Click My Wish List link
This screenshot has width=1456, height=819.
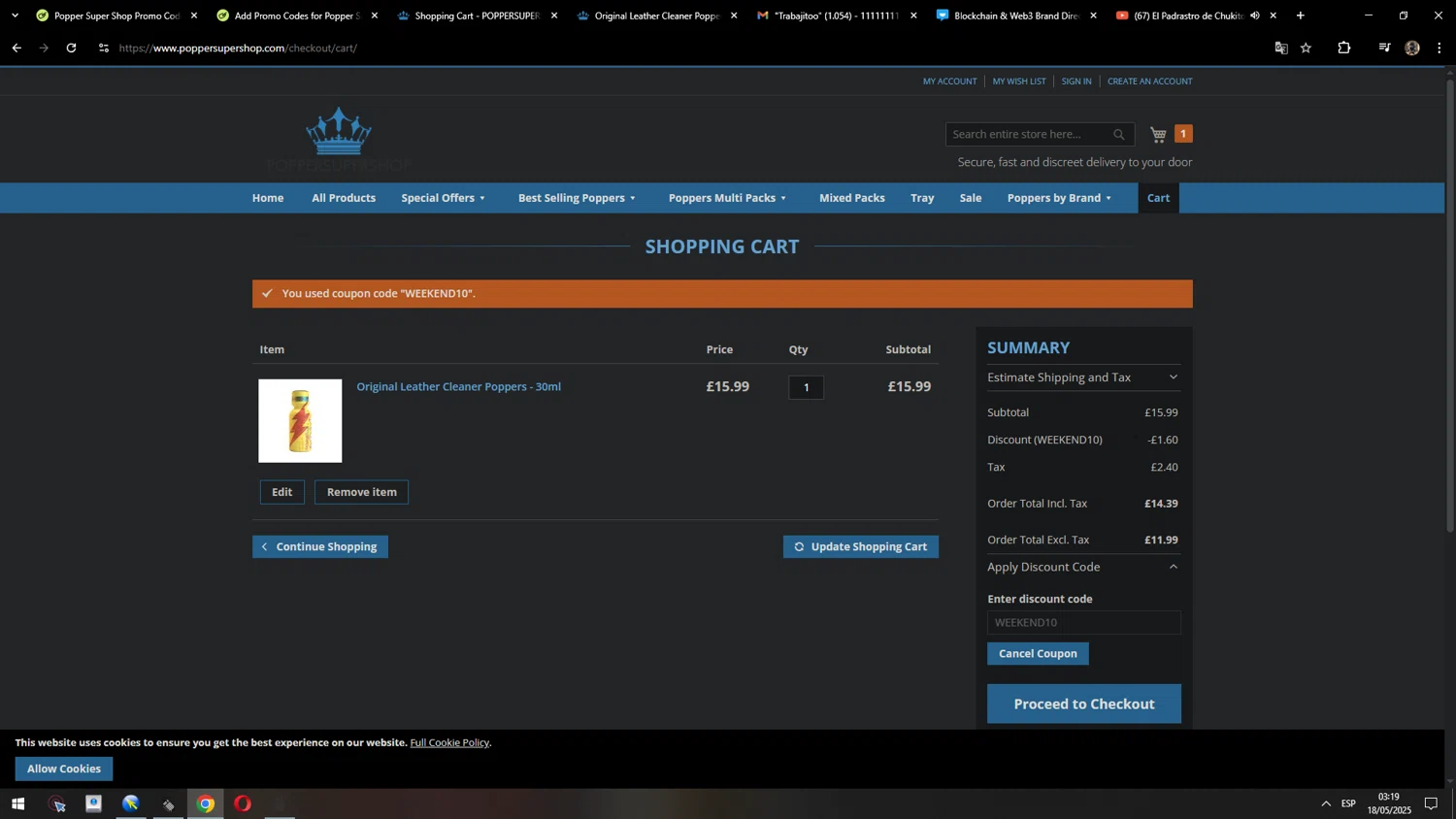pos(1019,82)
